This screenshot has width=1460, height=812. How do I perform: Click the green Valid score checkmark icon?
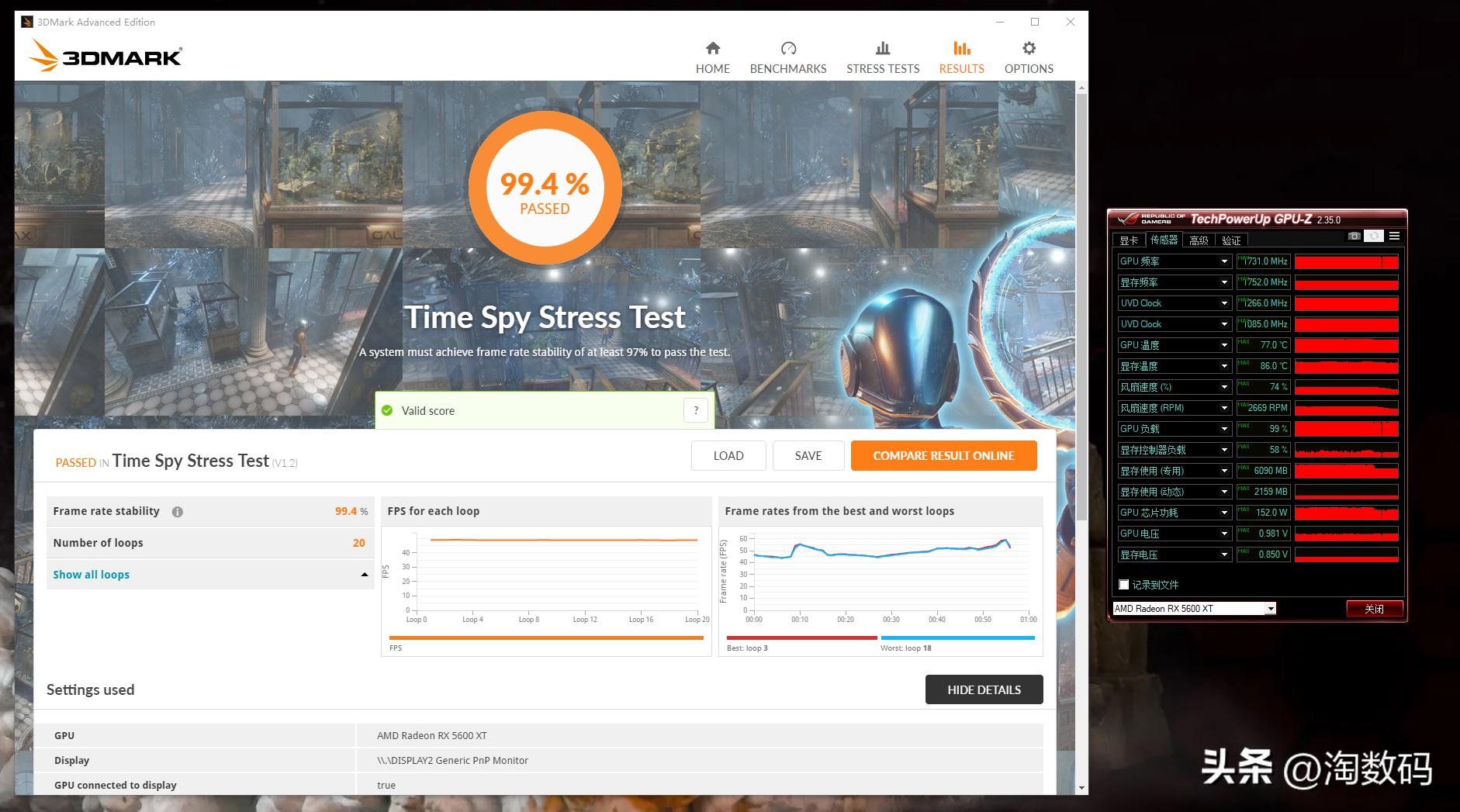[387, 410]
